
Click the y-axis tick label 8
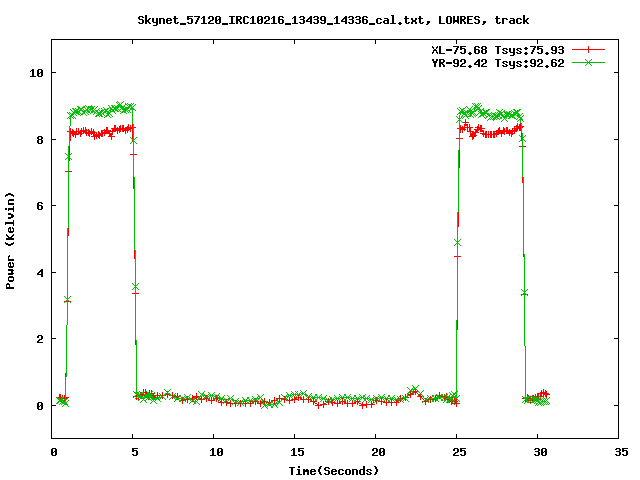40,140
